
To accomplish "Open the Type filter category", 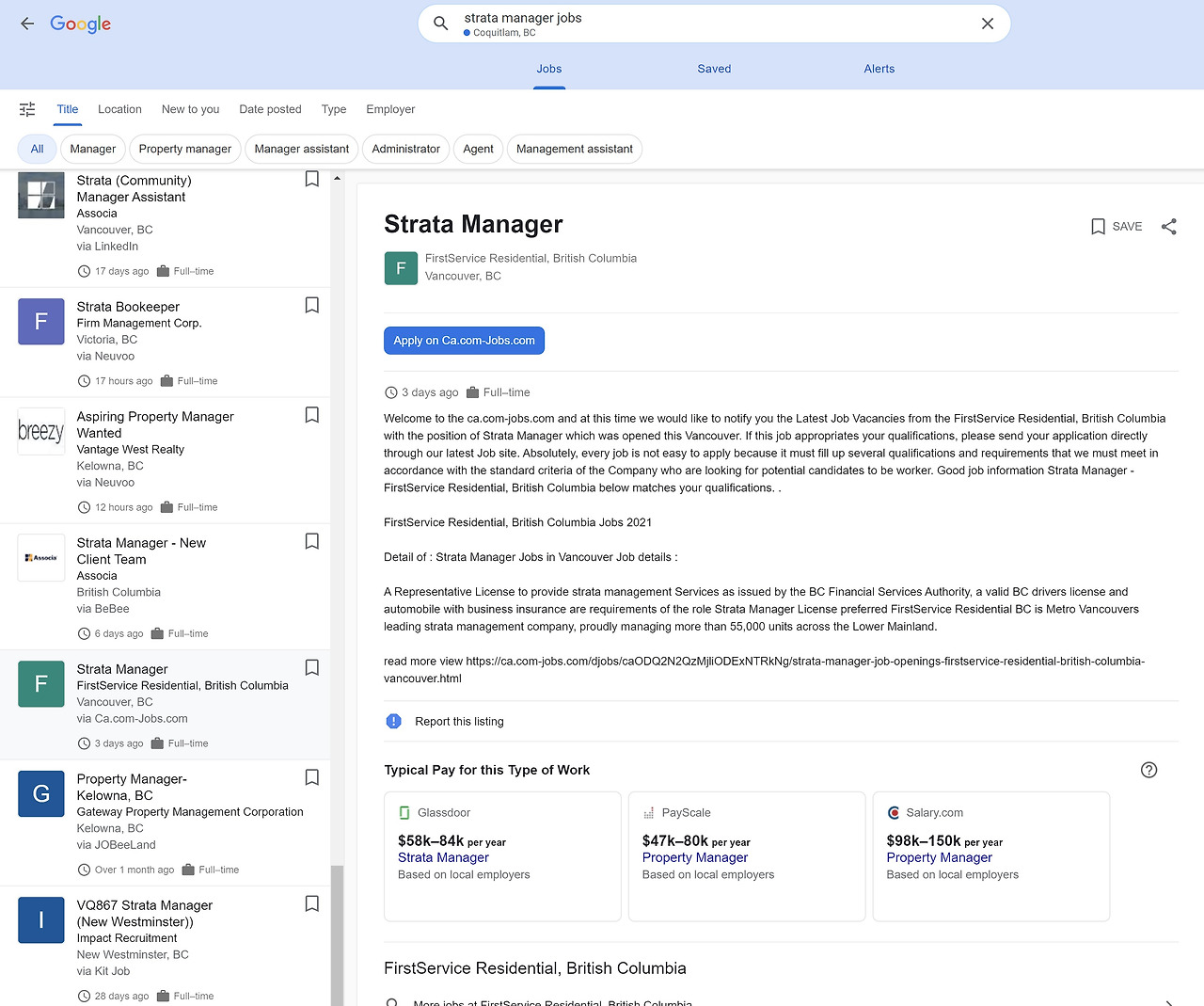I will pos(334,109).
